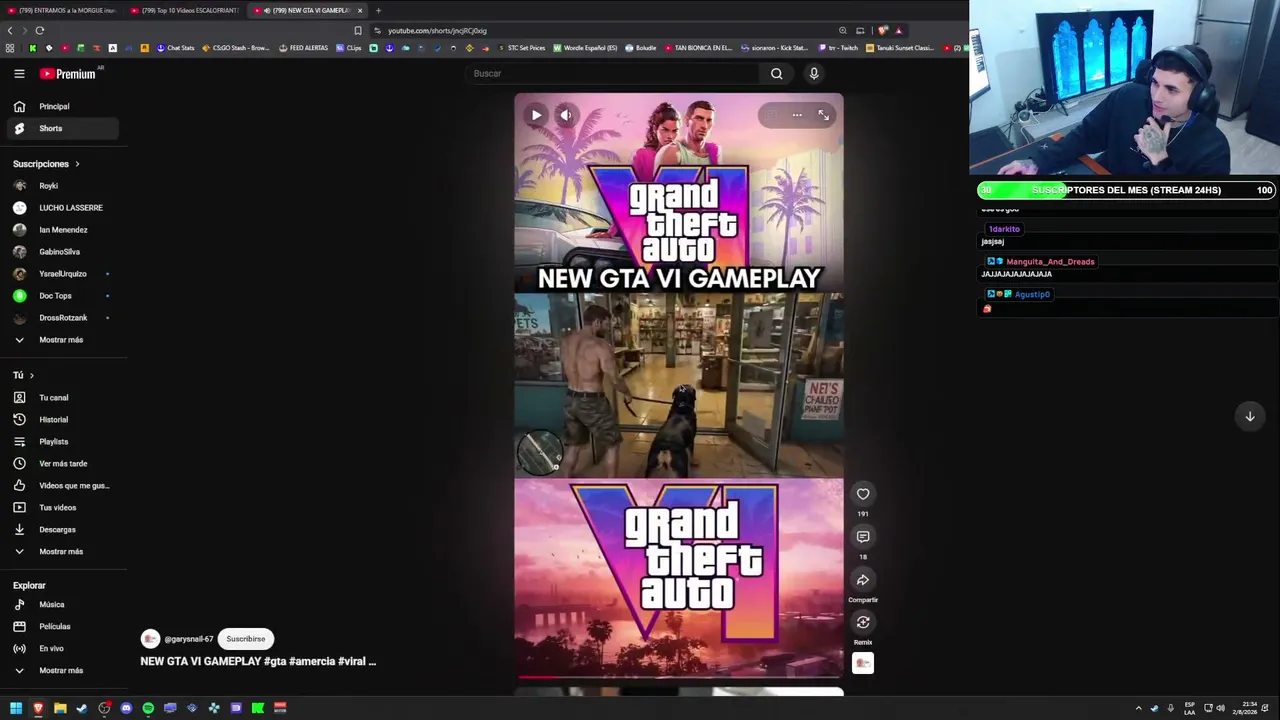Open the Short's three-dot more options menu
This screenshot has height=720, width=1280.
797,115
